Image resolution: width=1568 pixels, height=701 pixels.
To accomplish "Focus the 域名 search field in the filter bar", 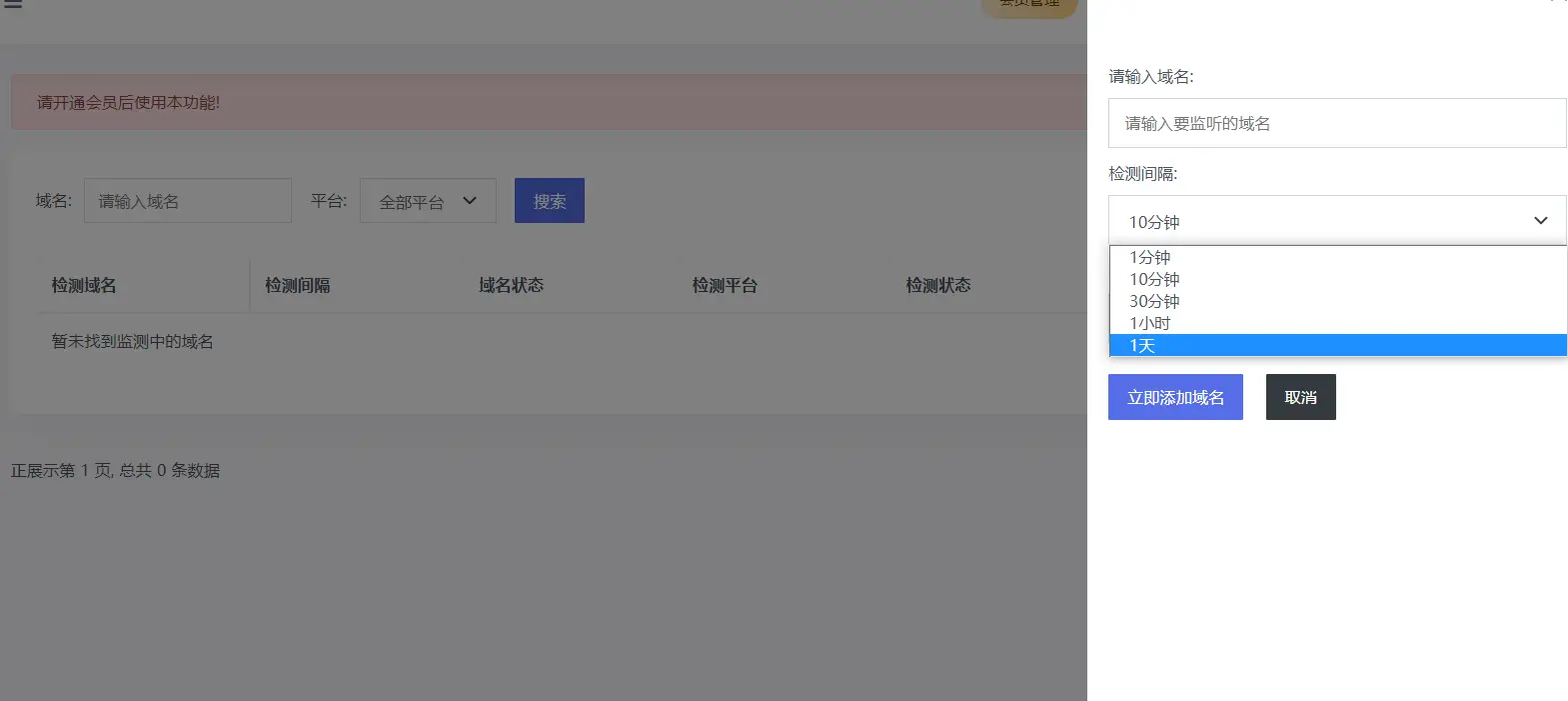I will [188, 201].
